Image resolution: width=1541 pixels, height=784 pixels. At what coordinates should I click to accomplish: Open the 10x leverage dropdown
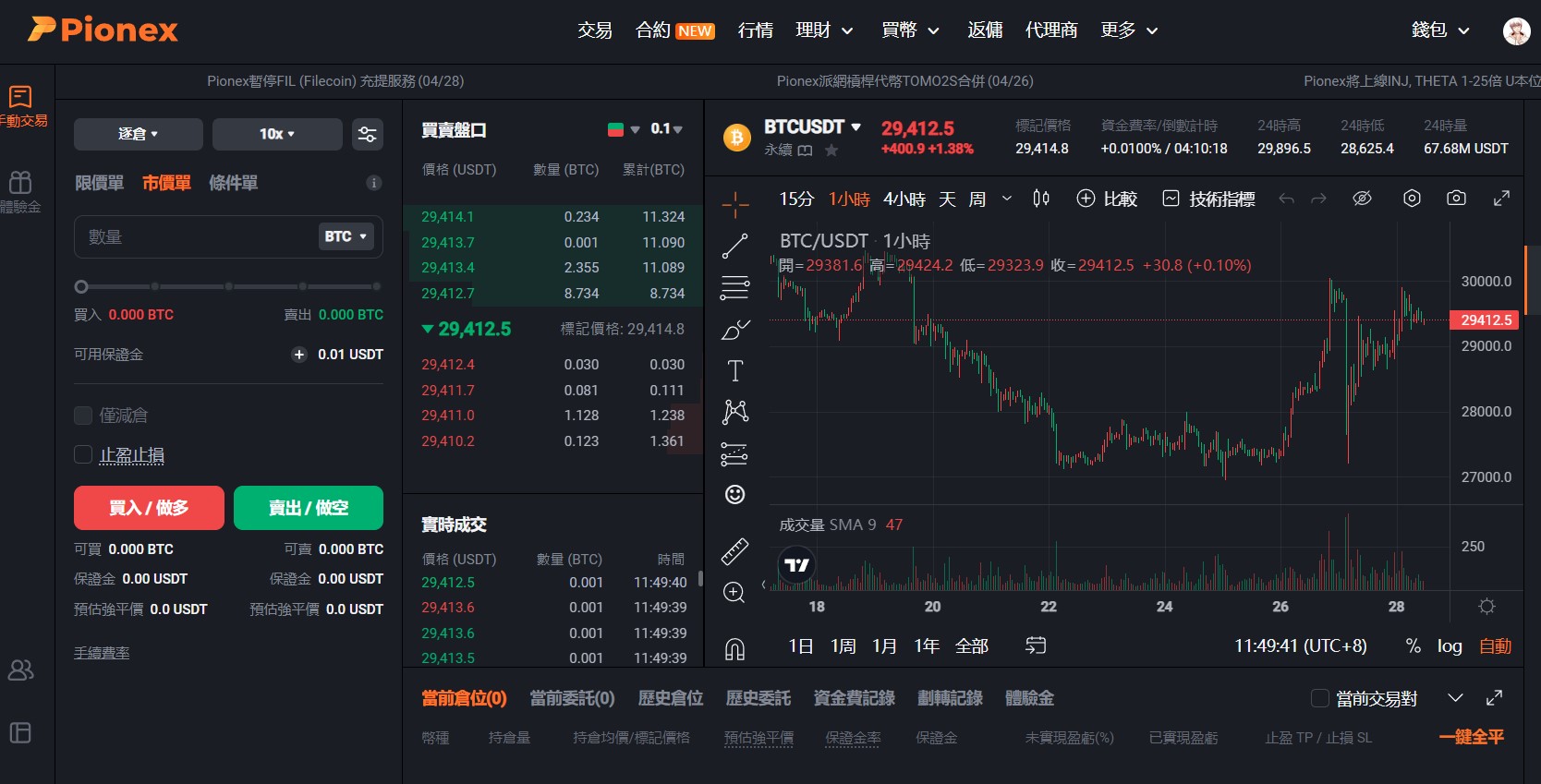(x=277, y=134)
